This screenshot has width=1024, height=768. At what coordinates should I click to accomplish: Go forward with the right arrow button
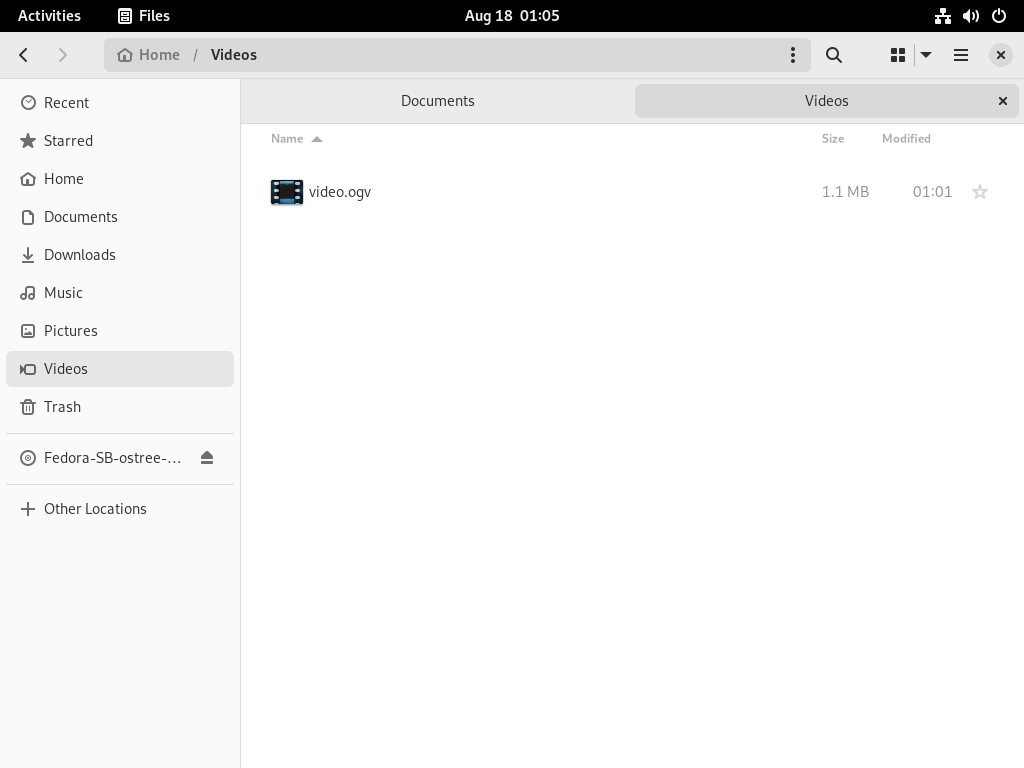click(x=63, y=55)
